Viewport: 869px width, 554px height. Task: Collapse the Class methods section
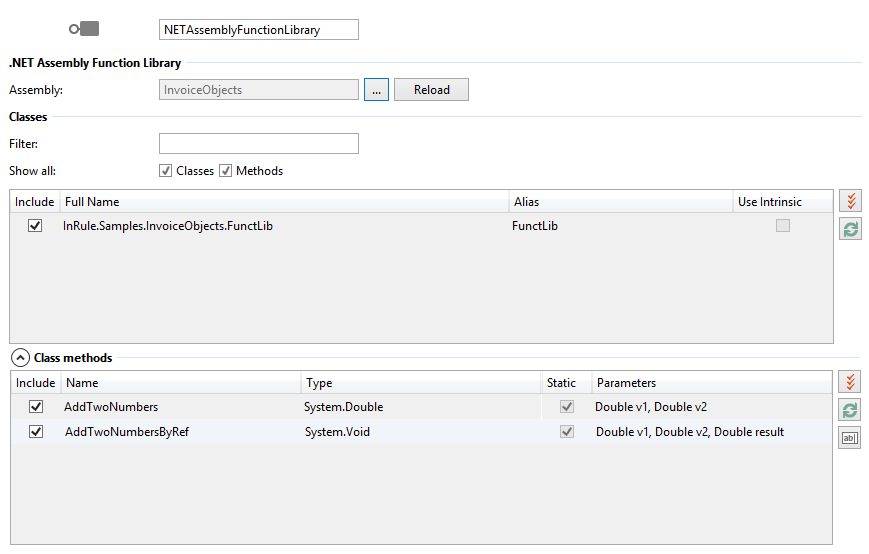coord(19,357)
